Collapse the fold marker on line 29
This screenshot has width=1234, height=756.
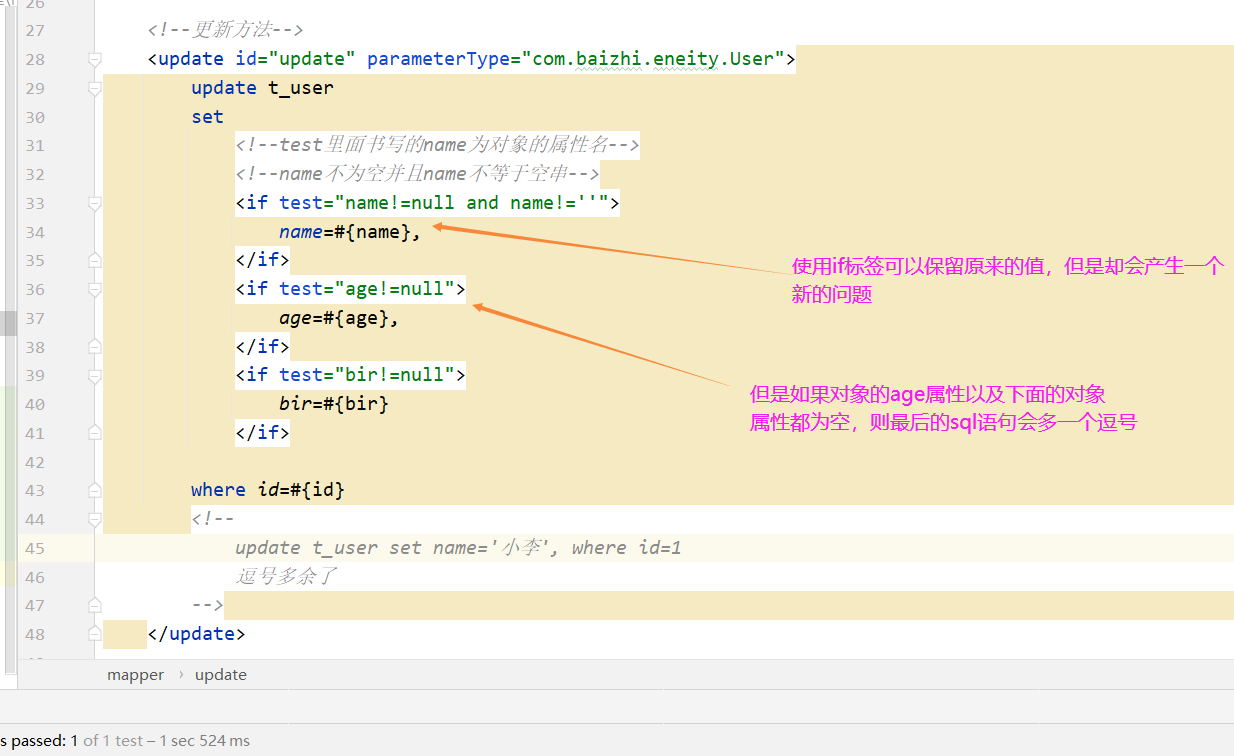[95, 88]
